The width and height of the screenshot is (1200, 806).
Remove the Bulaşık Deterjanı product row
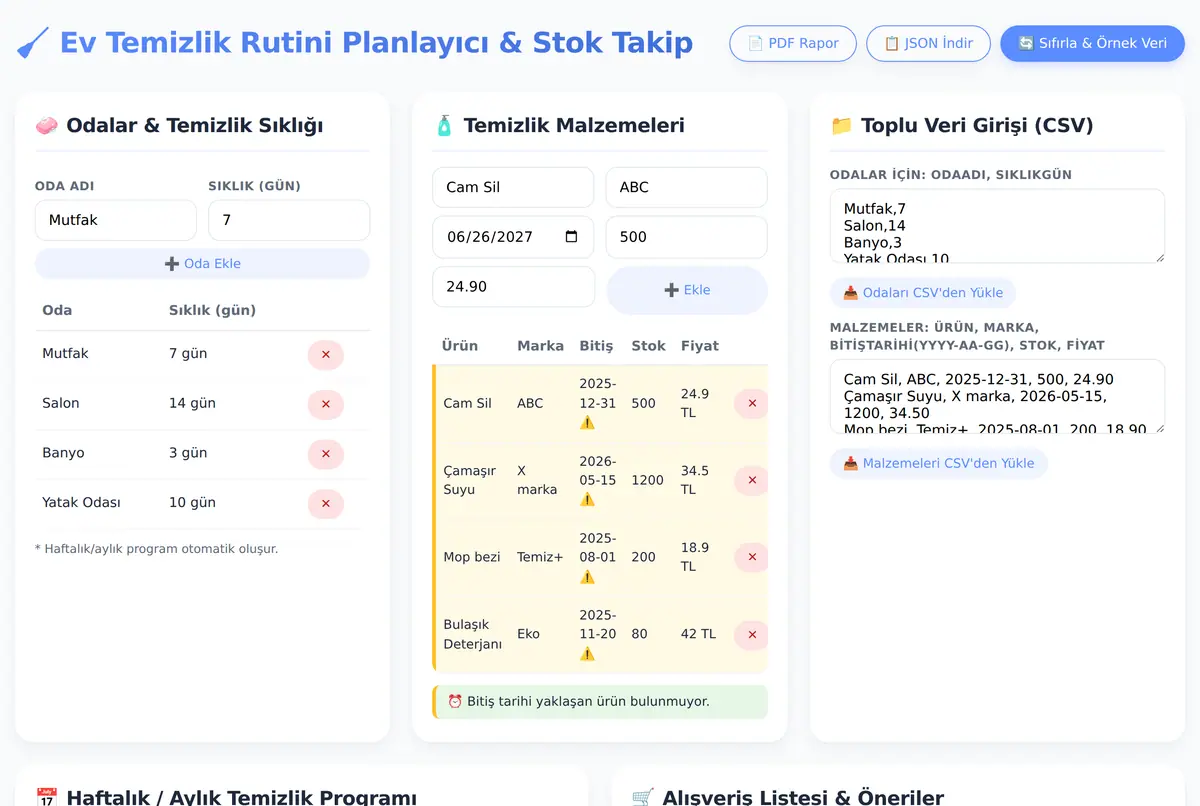pyautogui.click(x=751, y=634)
